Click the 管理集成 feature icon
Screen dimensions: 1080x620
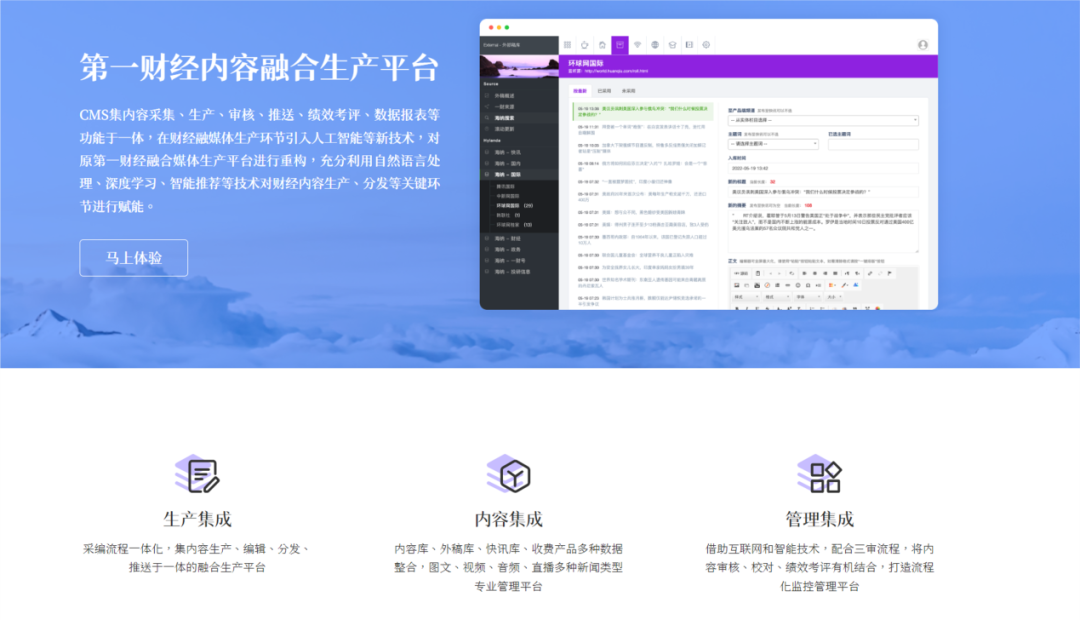click(x=820, y=475)
